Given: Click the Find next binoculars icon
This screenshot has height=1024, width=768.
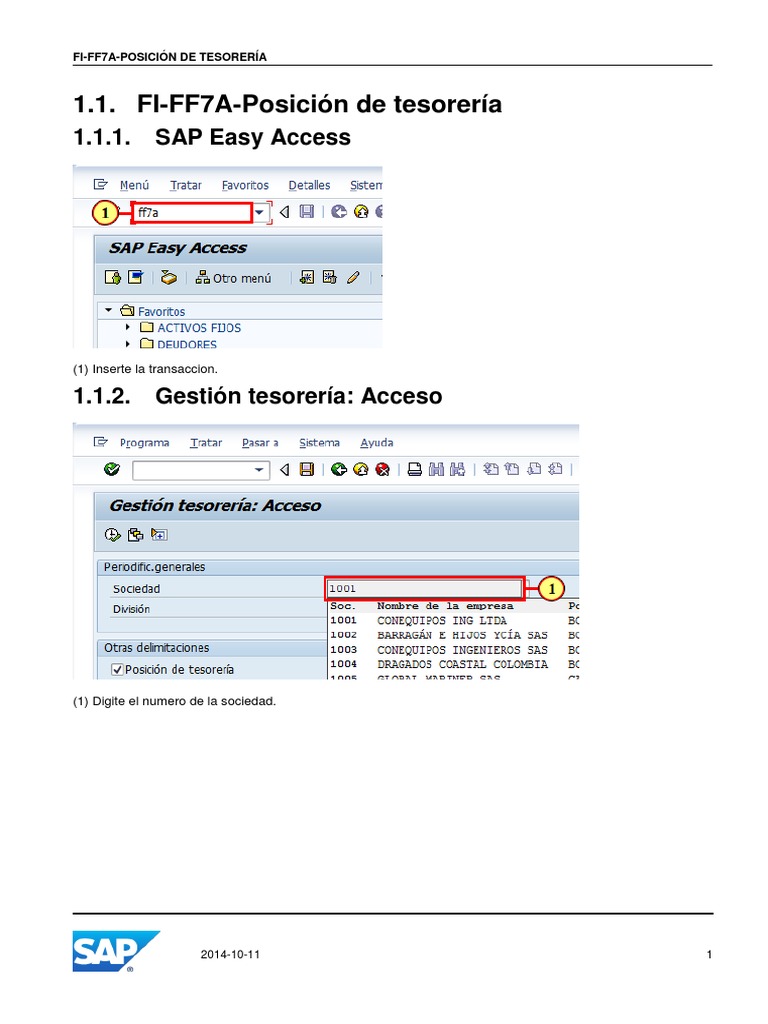Looking at the screenshot, I should point(458,470).
